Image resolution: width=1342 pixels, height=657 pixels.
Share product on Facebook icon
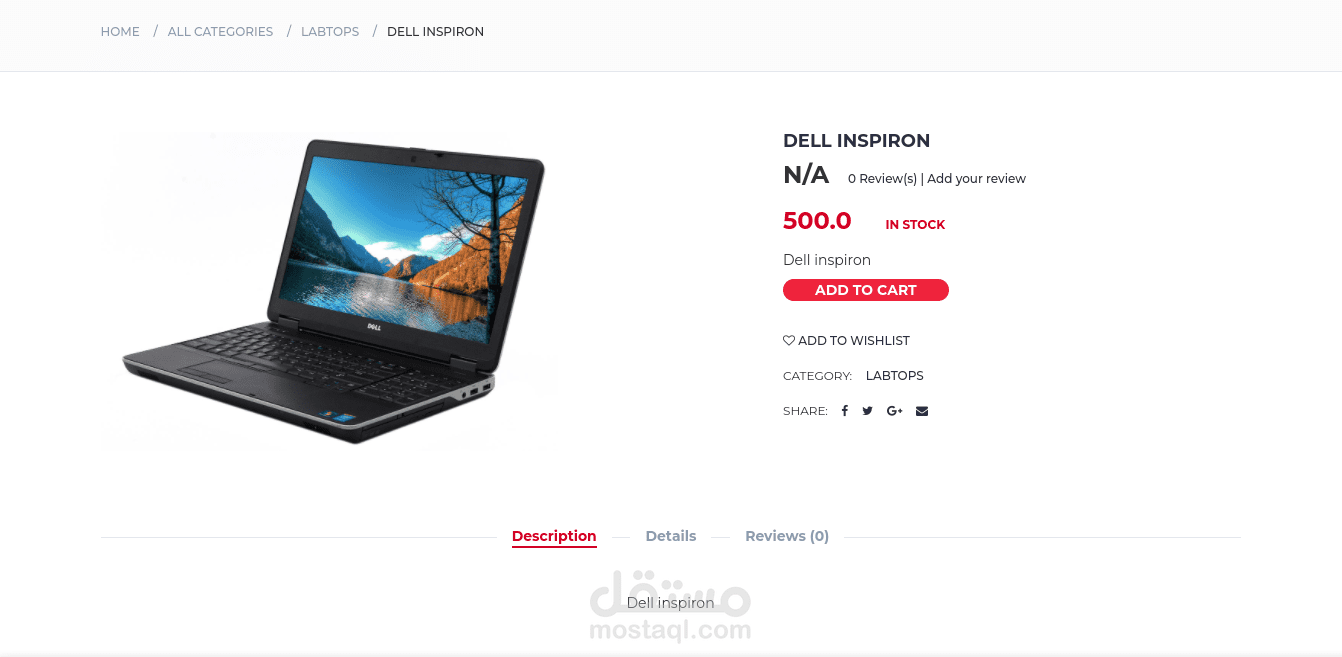tap(844, 411)
